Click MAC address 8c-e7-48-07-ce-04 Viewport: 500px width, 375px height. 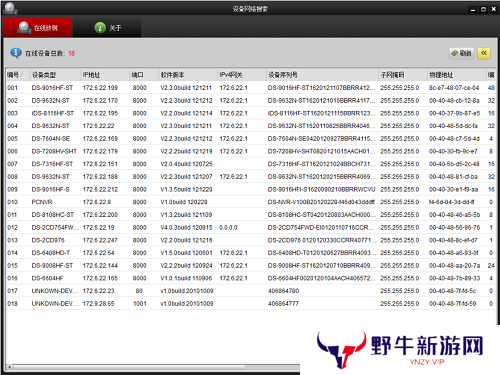[454, 88]
